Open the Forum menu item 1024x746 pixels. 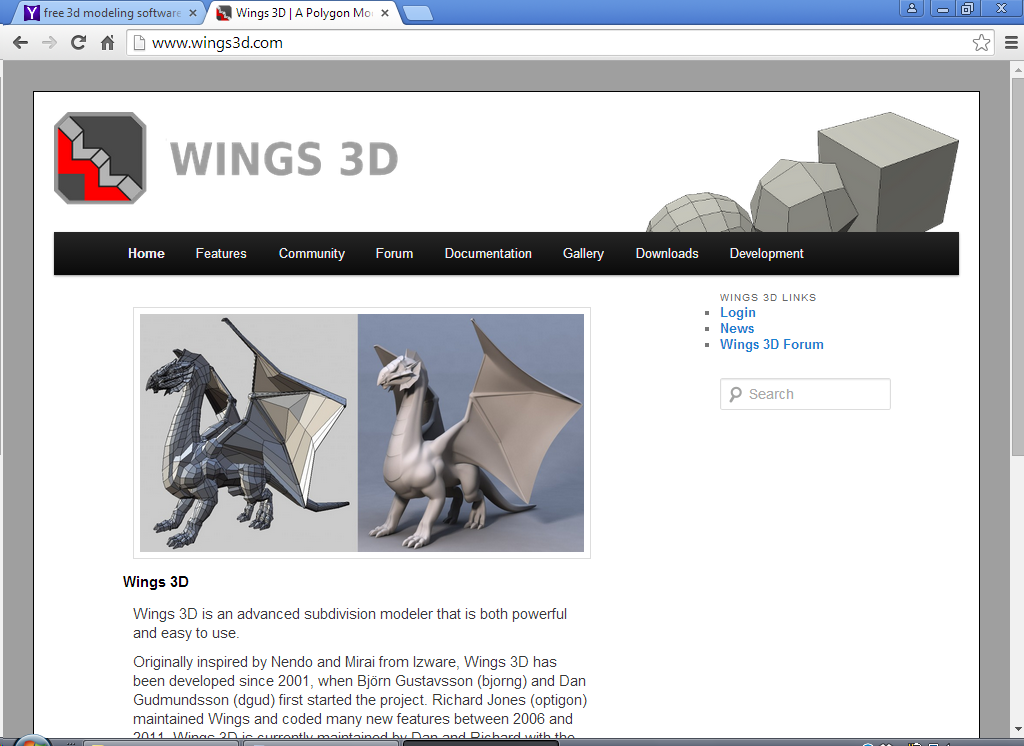(394, 253)
